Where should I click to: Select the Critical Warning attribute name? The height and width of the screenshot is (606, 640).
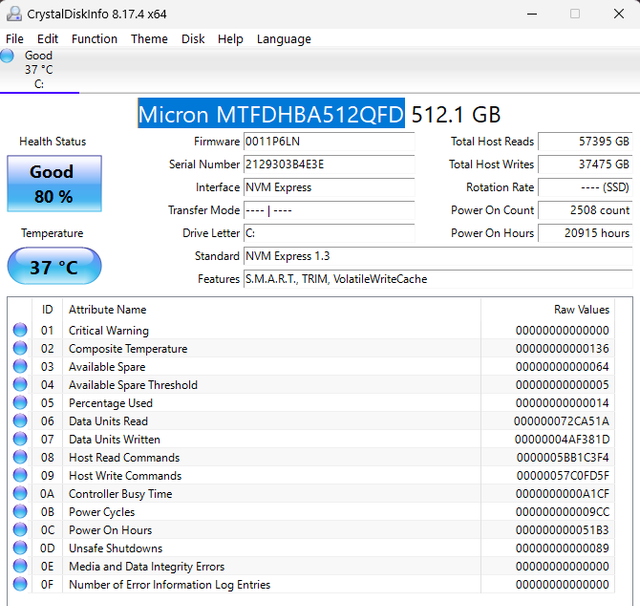pyautogui.click(x=109, y=331)
